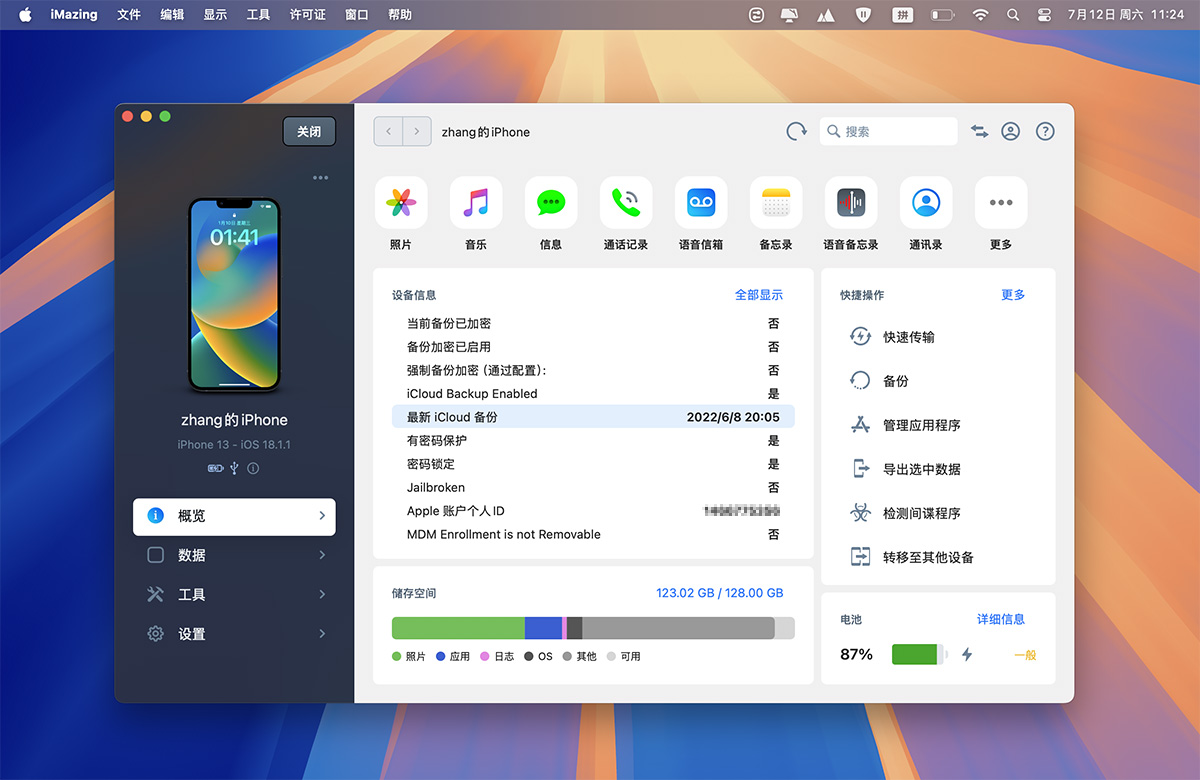
Task: Click the blue 应用 segment of storage bar
Action: (x=543, y=628)
